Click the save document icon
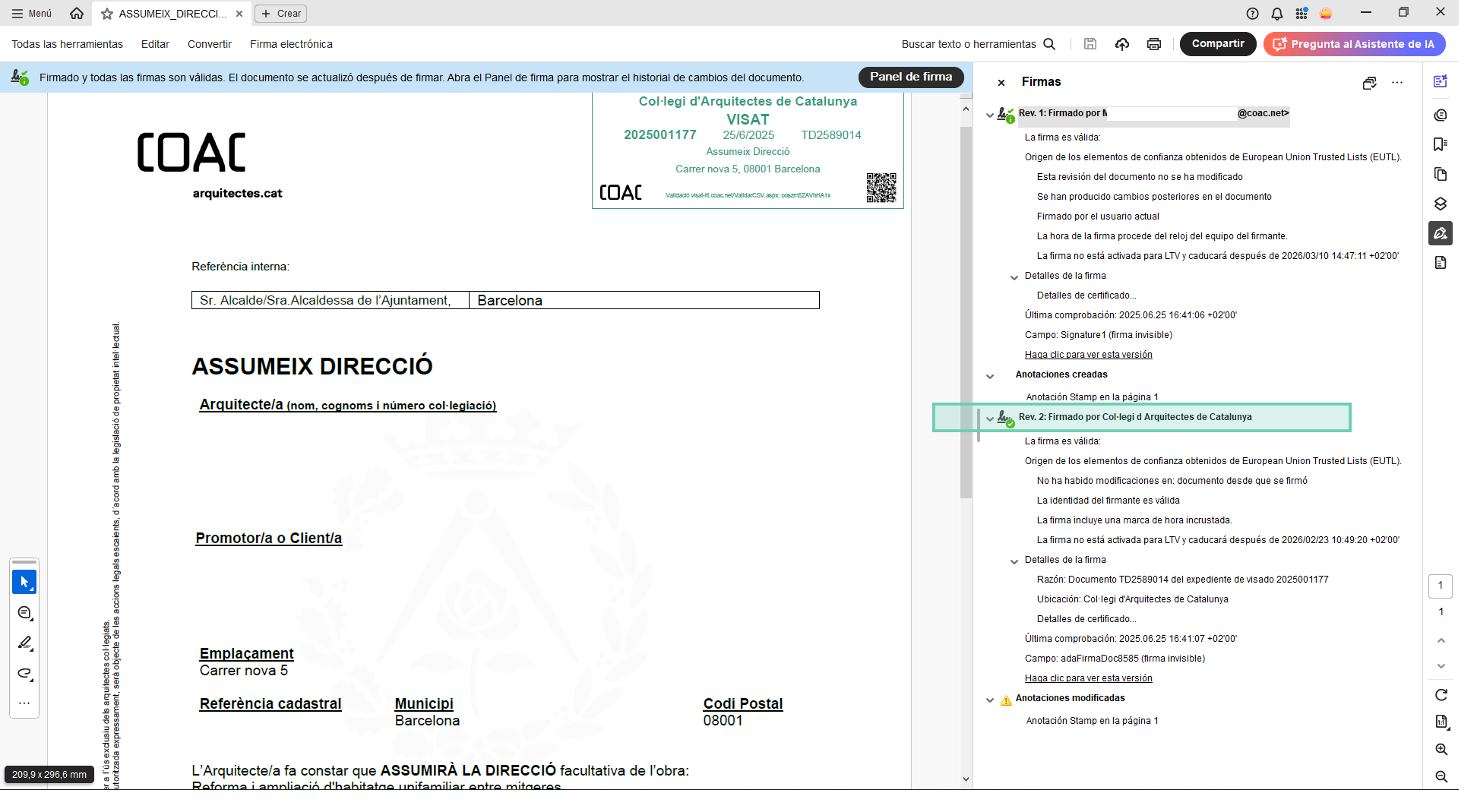This screenshot has width=1477, height=812. [1090, 44]
